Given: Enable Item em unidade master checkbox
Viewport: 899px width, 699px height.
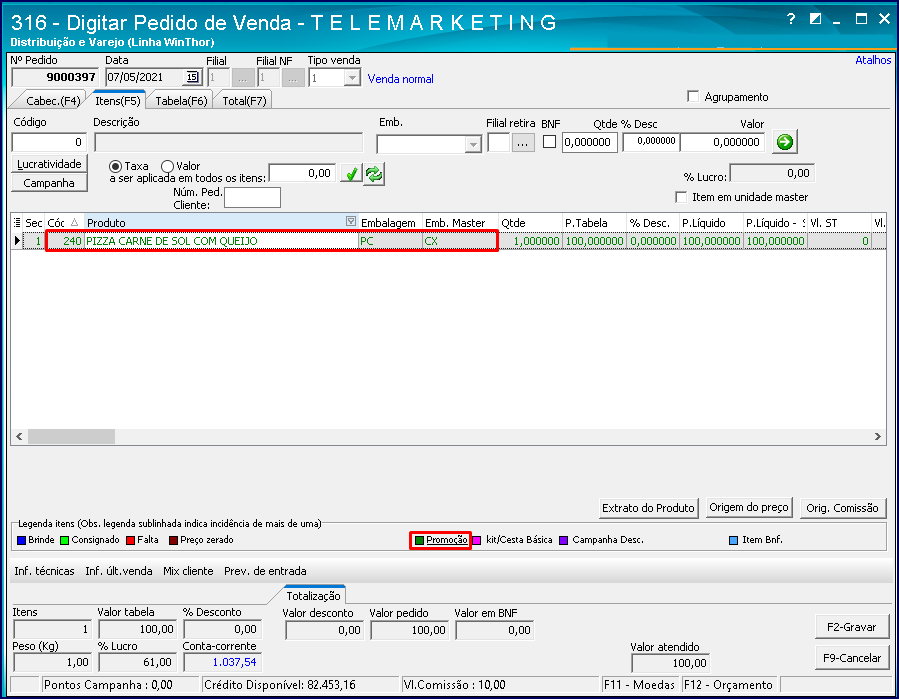Looking at the screenshot, I should (x=681, y=197).
